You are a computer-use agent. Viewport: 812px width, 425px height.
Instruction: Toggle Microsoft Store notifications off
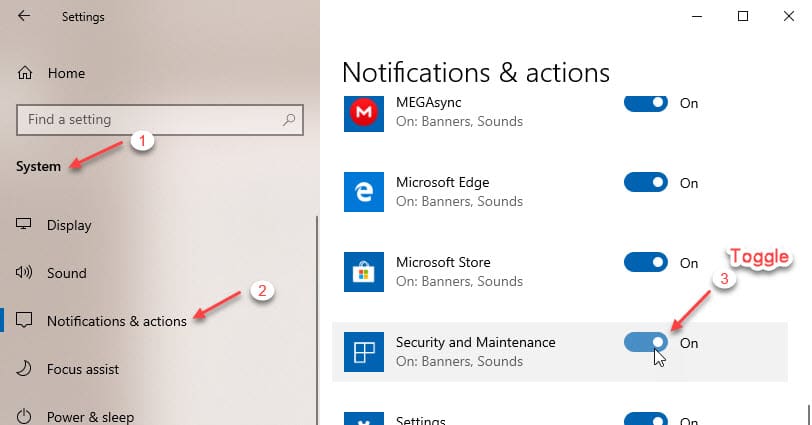pos(646,262)
